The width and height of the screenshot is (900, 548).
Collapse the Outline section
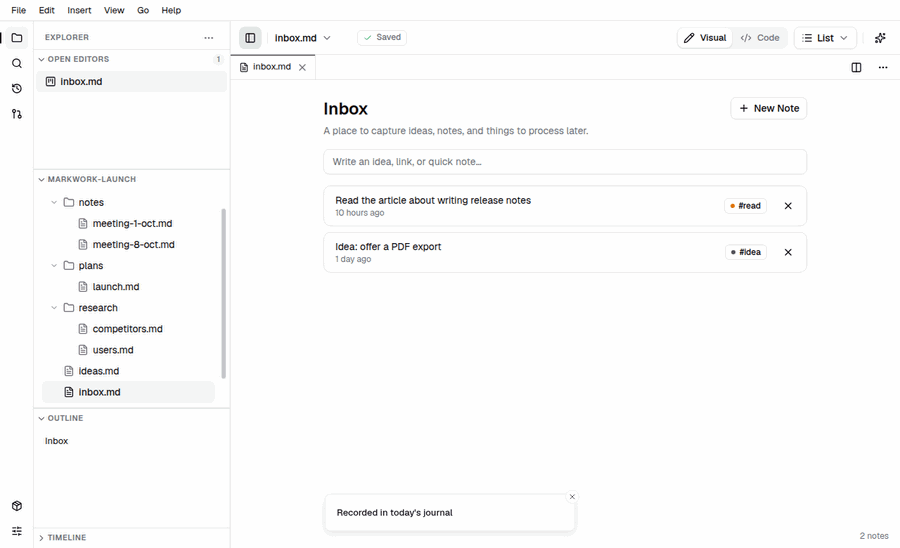41,418
